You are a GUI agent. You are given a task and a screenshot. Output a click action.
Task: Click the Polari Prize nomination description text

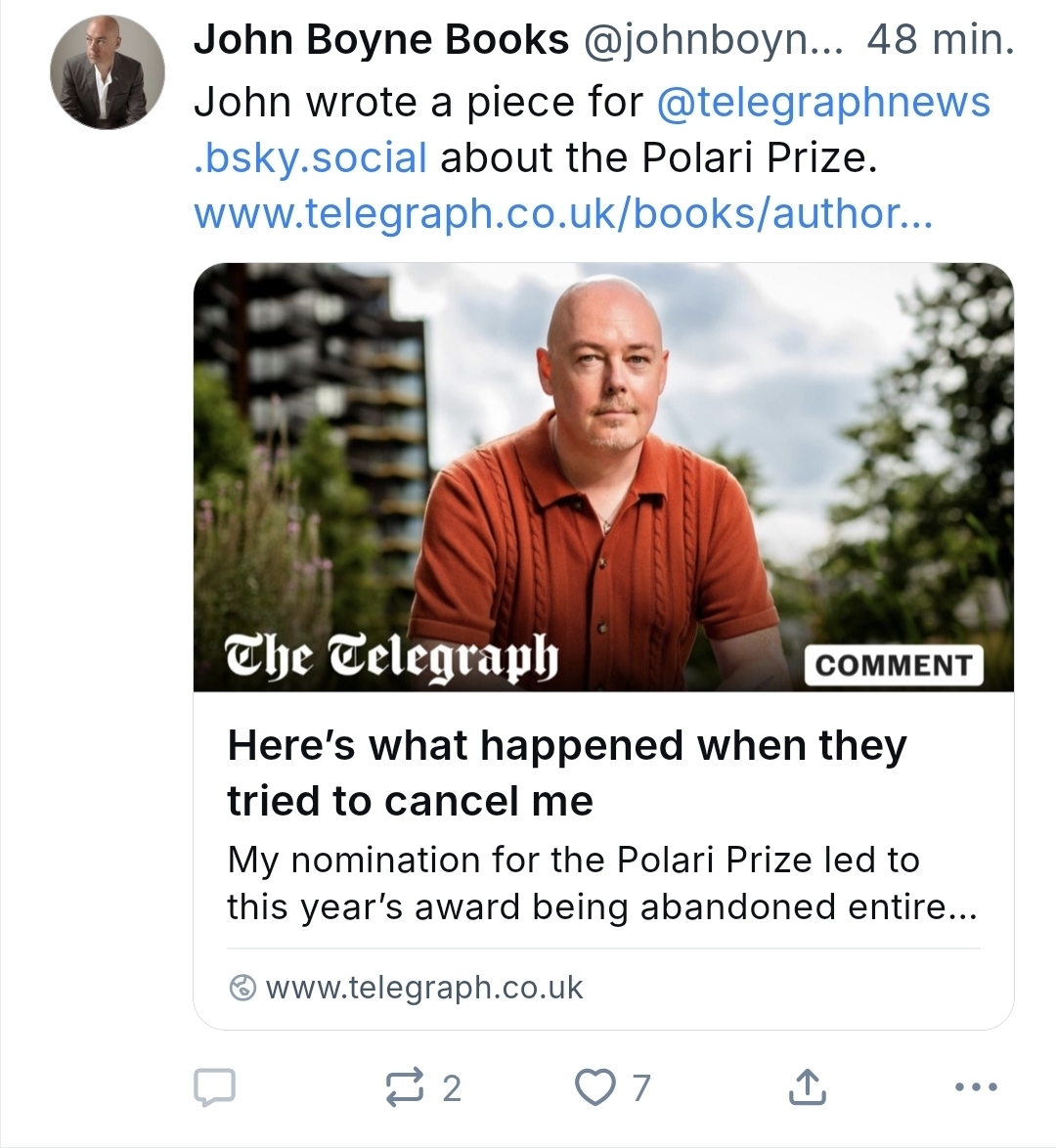(601, 883)
